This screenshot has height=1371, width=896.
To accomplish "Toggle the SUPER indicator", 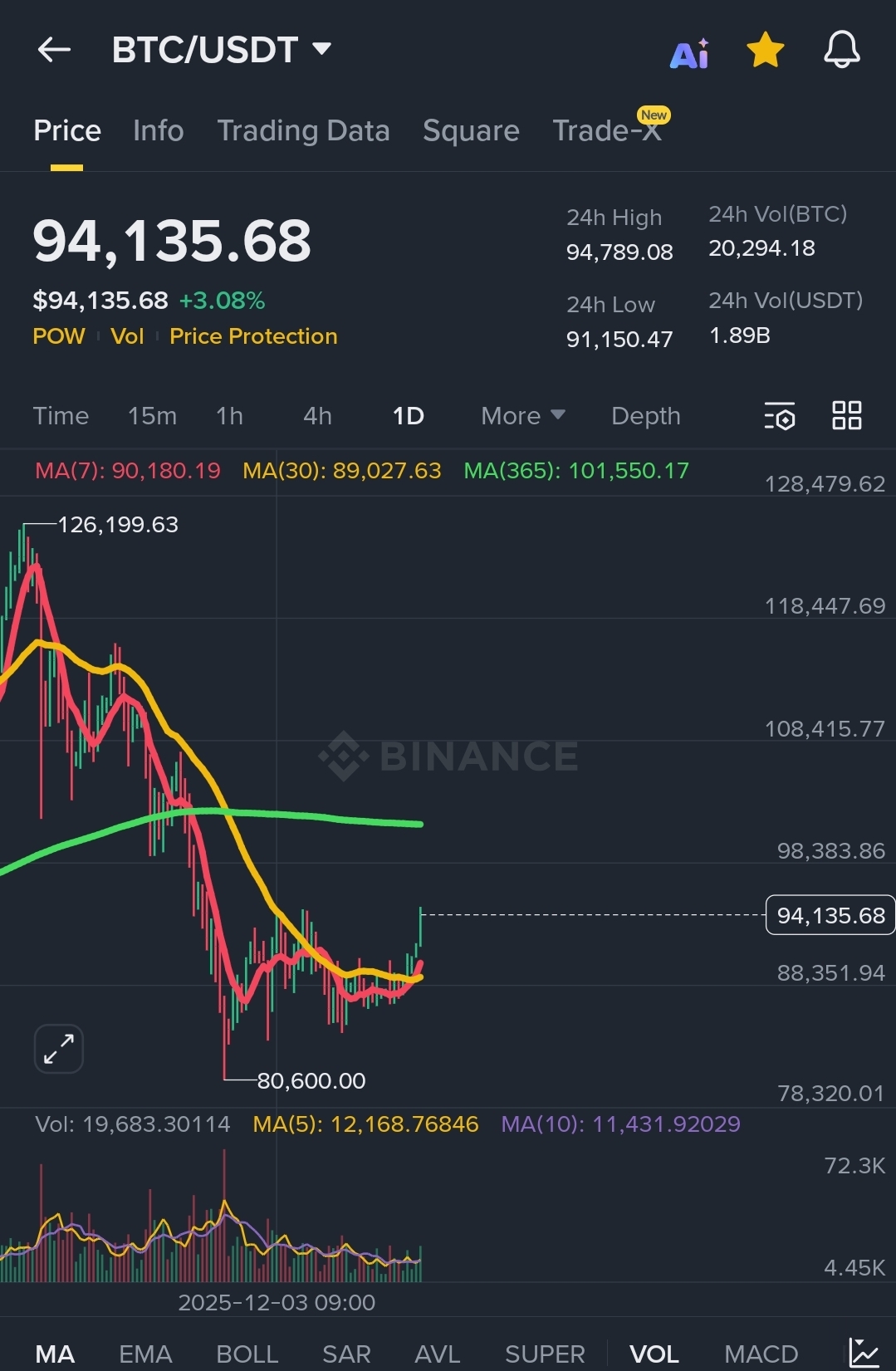I will [x=545, y=1354].
